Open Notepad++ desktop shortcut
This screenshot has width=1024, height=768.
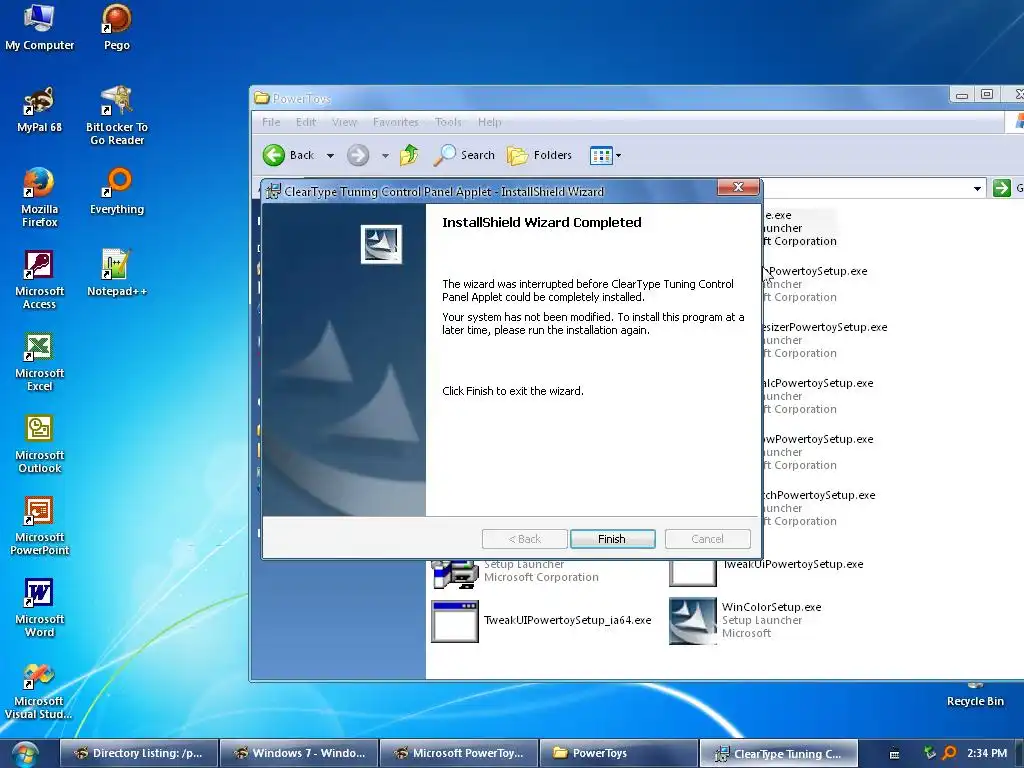click(117, 273)
